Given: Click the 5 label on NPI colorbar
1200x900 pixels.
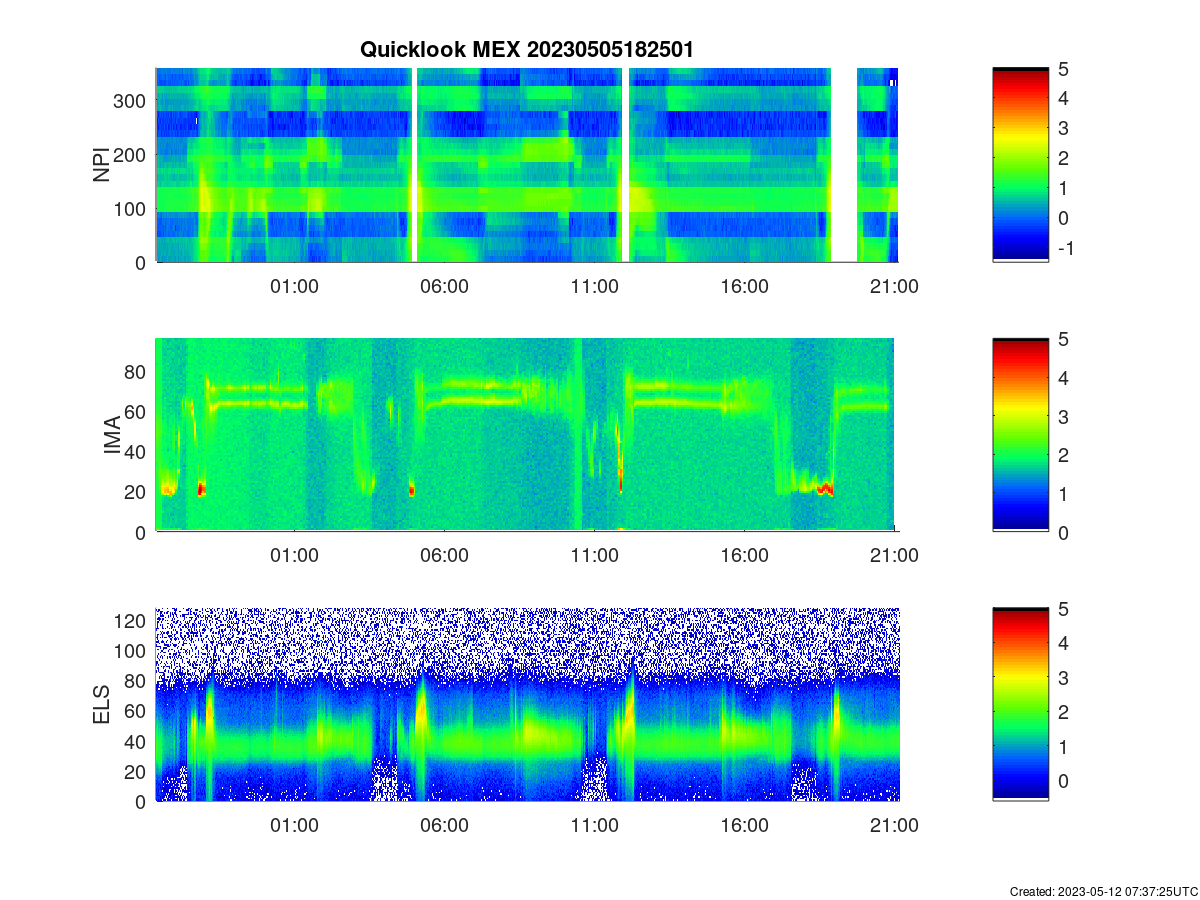Looking at the screenshot, I should click(x=1064, y=69).
